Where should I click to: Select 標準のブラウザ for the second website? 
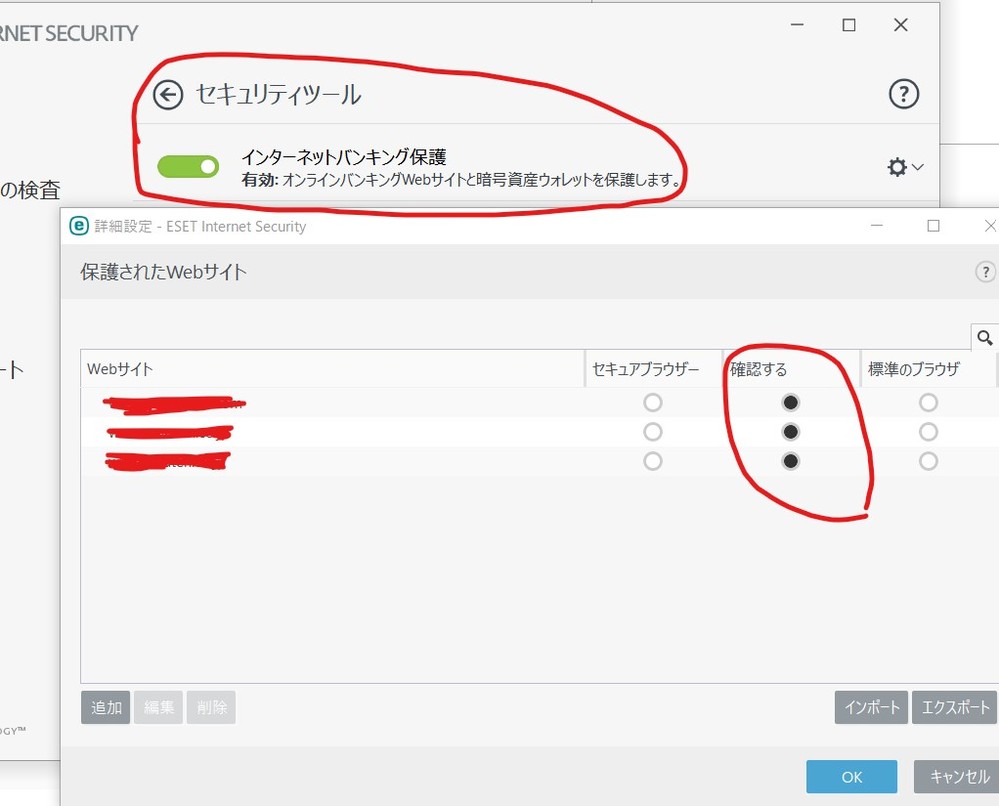[x=928, y=432]
